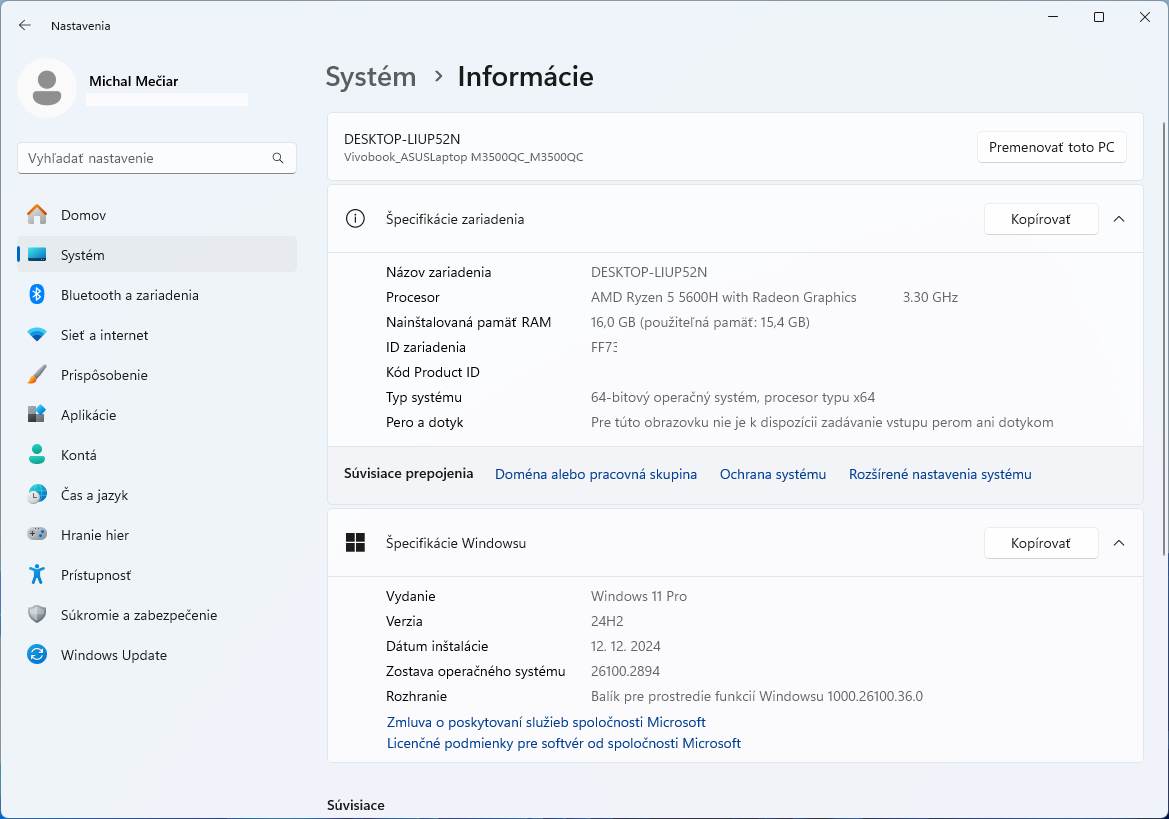Open the user profile avatar picture
1169x819 pixels.
pos(47,88)
